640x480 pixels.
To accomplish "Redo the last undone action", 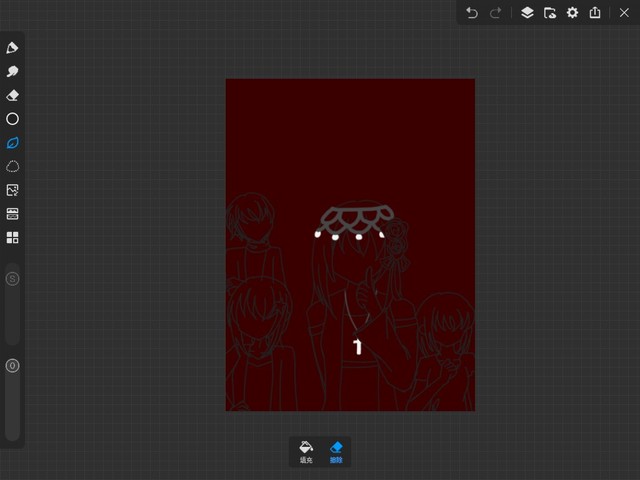I will click(495, 13).
